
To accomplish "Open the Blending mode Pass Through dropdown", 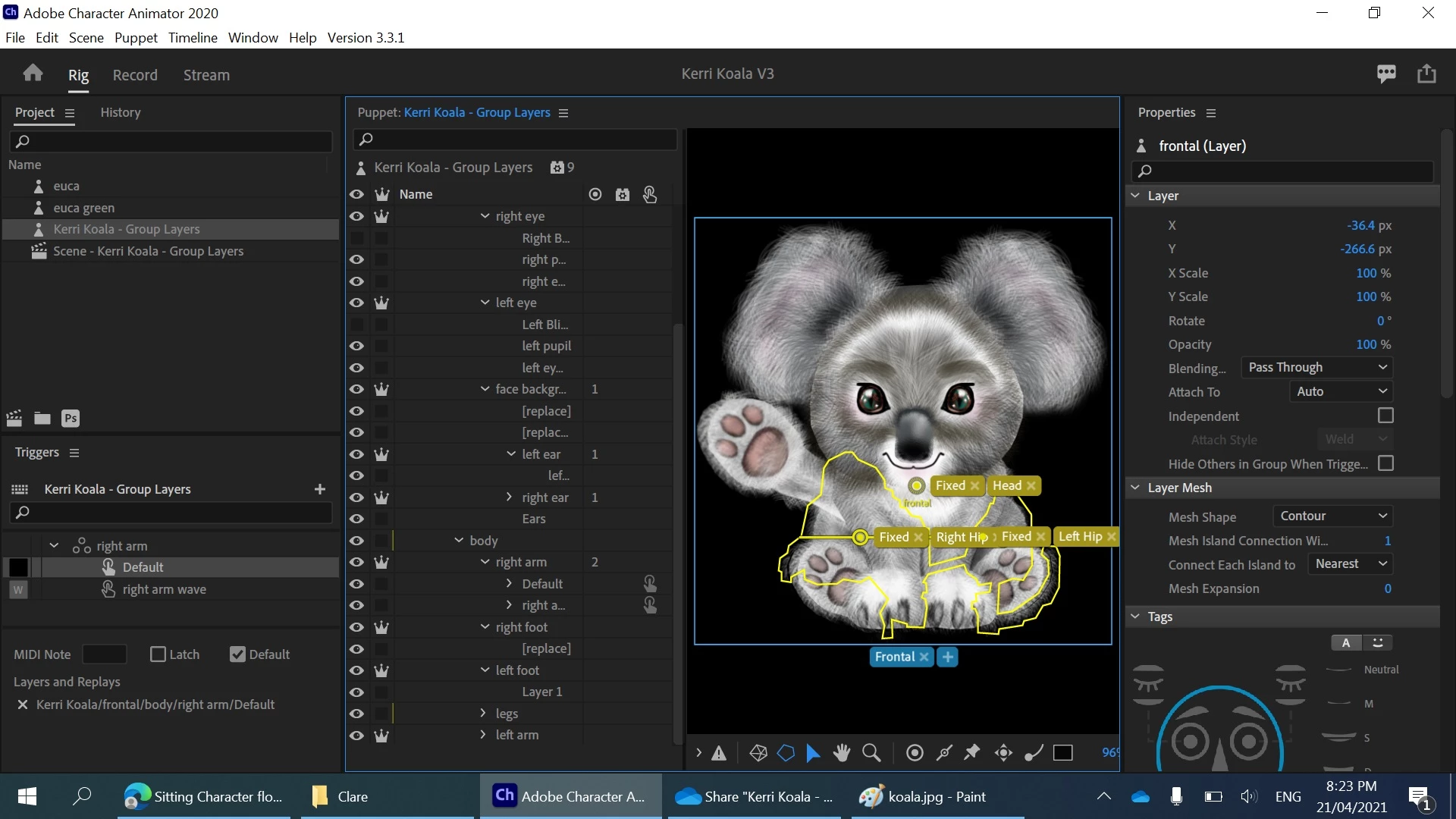I will click(x=1317, y=368).
